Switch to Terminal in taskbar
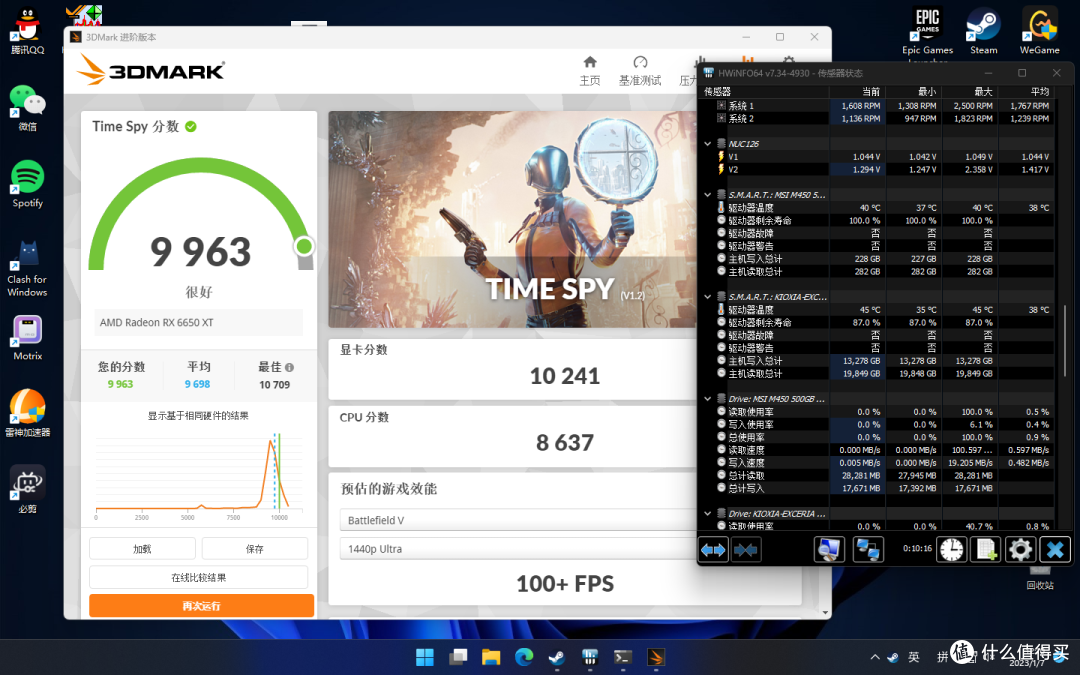1080x675 pixels. (623, 657)
